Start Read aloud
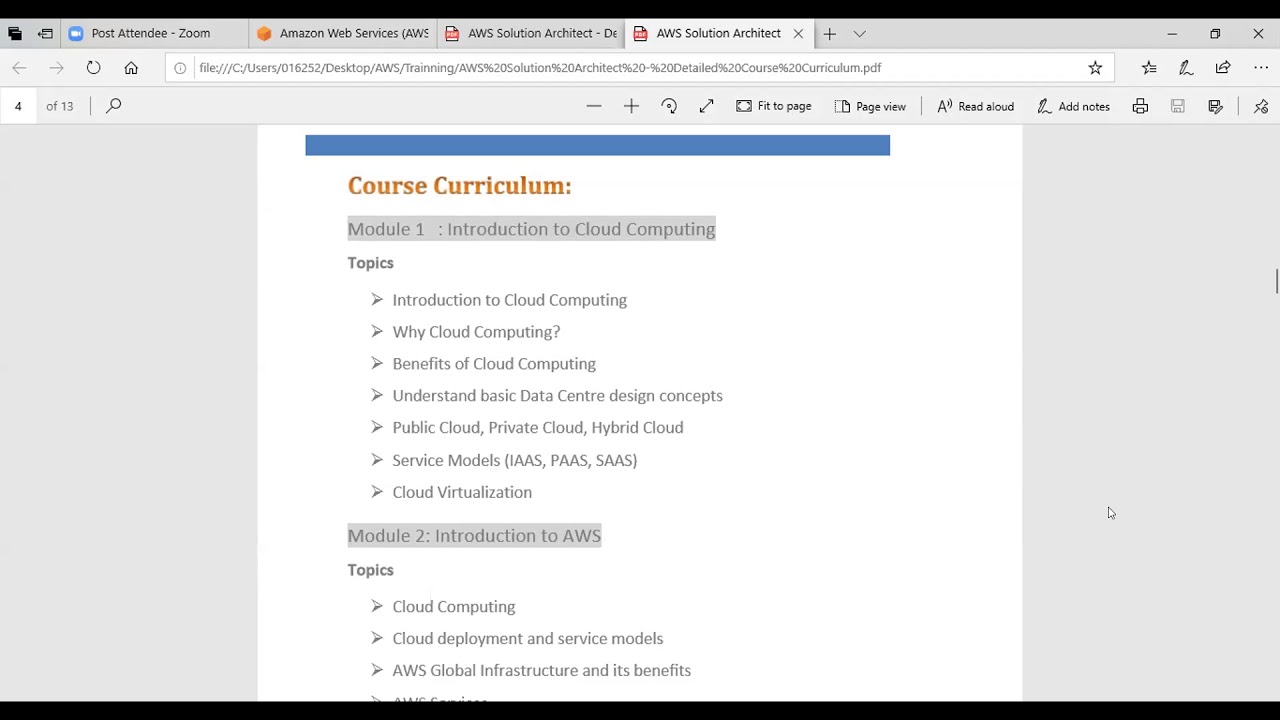Image resolution: width=1280 pixels, height=720 pixels. pos(975,106)
